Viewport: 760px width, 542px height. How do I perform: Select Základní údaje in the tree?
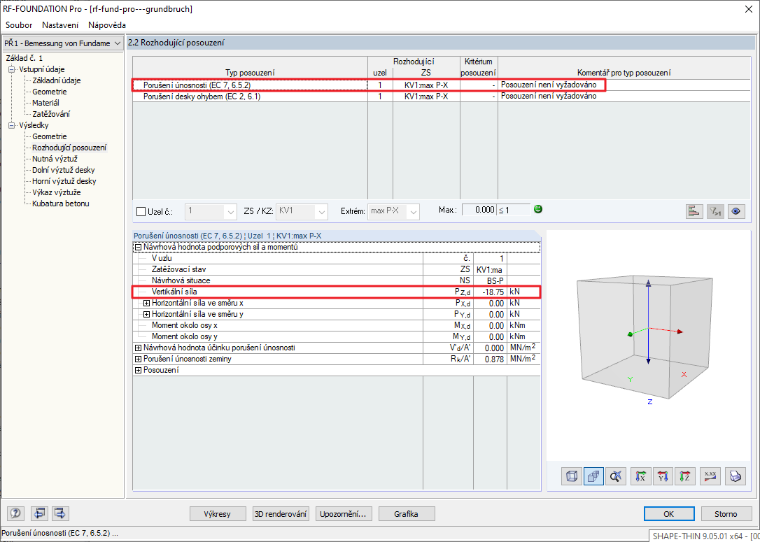56,80
